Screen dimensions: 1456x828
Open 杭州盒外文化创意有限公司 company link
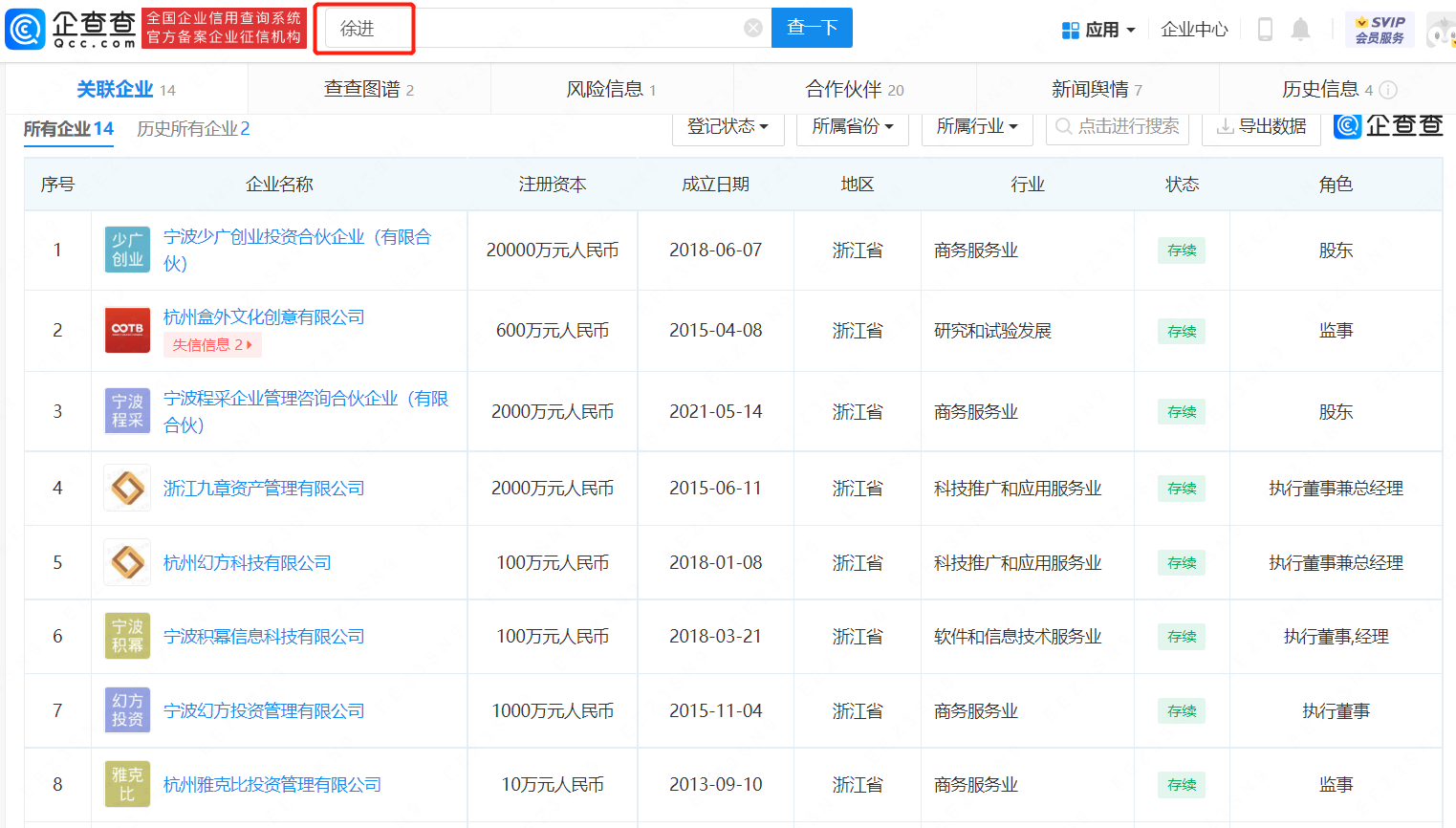[x=264, y=317]
